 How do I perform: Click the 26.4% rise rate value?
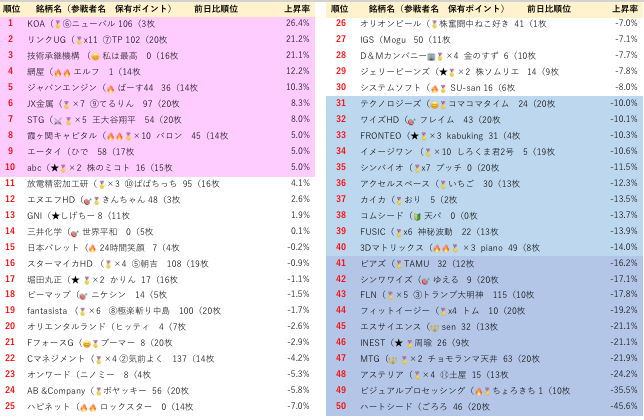(x=297, y=23)
